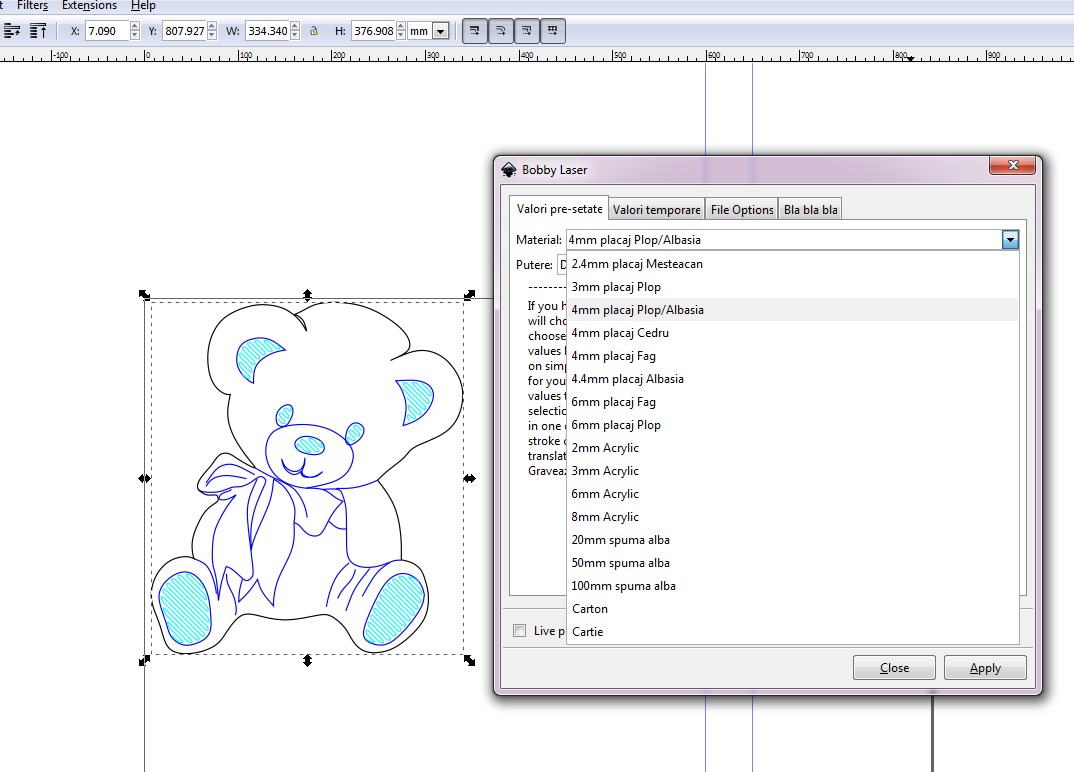1074x772 pixels.
Task: Toggle the second affect-transform button in toolbar
Action: [x=500, y=31]
